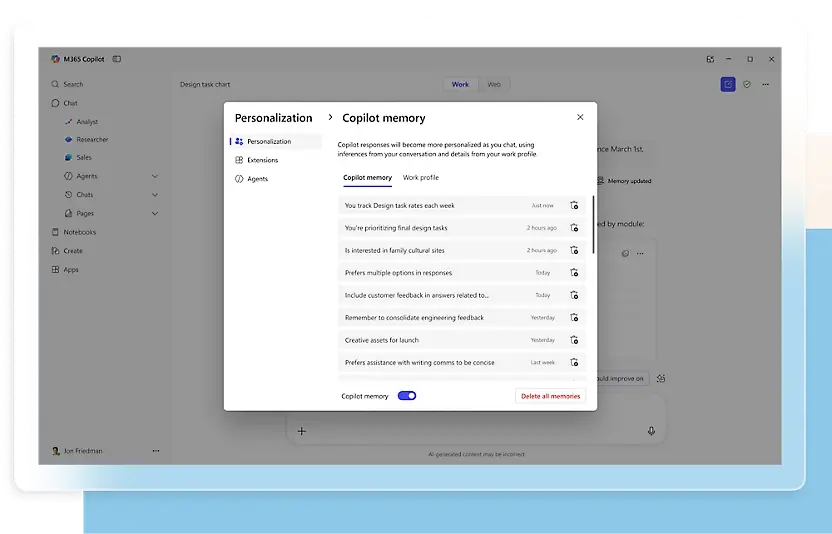Image resolution: width=832 pixels, height=534 pixels.
Task: Select 'You track Design task rates each week' memory
Action: point(462,205)
